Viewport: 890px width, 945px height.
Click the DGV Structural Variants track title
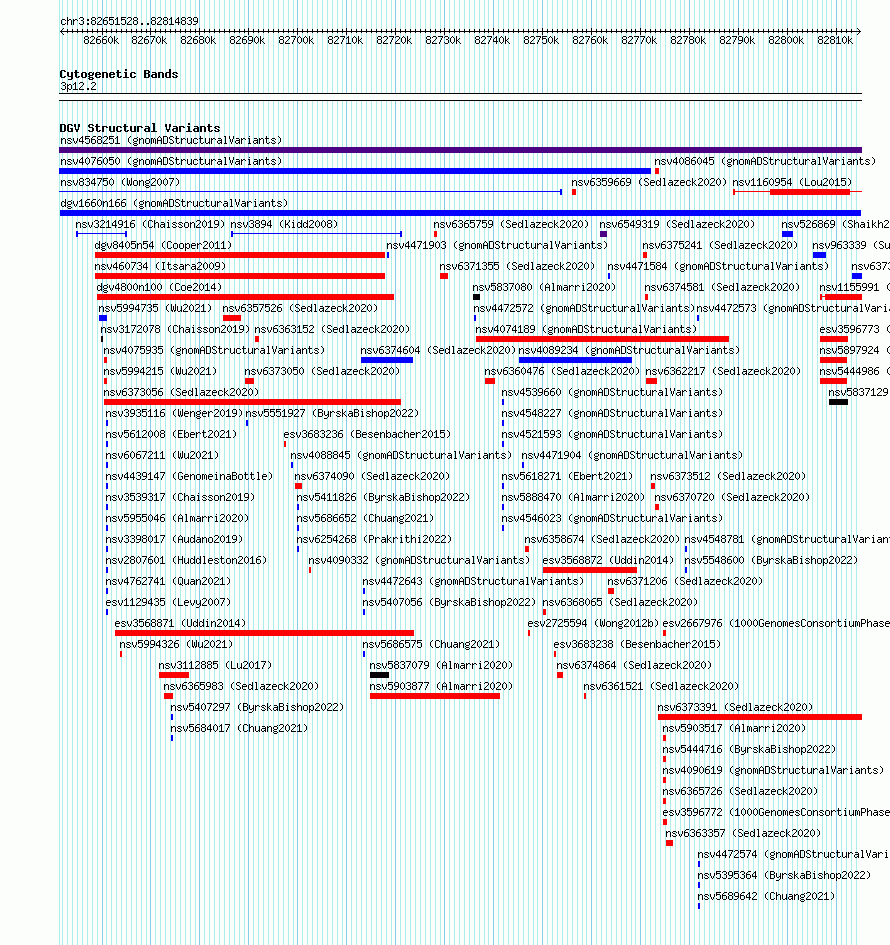[140, 128]
